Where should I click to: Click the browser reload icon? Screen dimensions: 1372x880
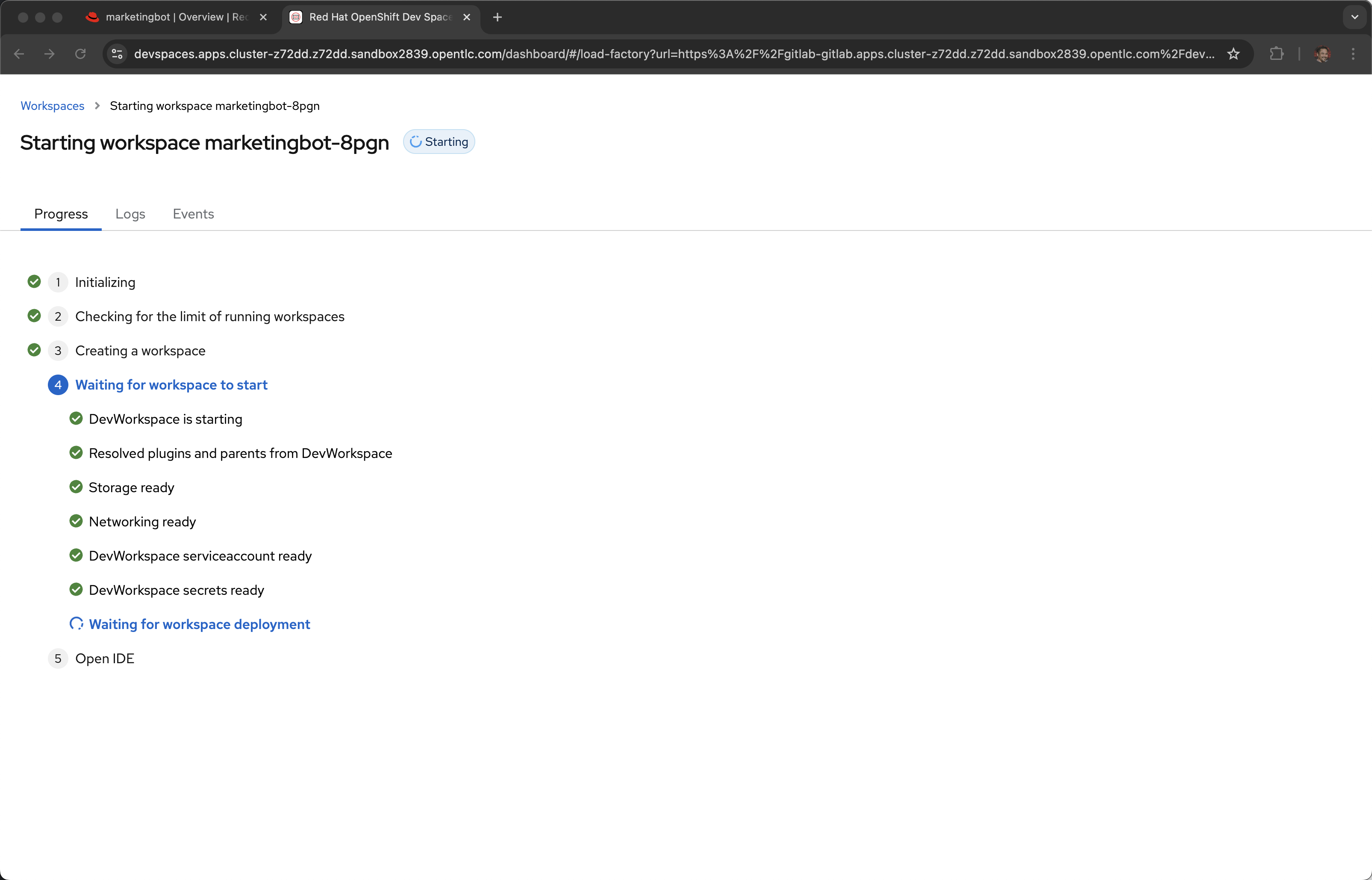80,54
